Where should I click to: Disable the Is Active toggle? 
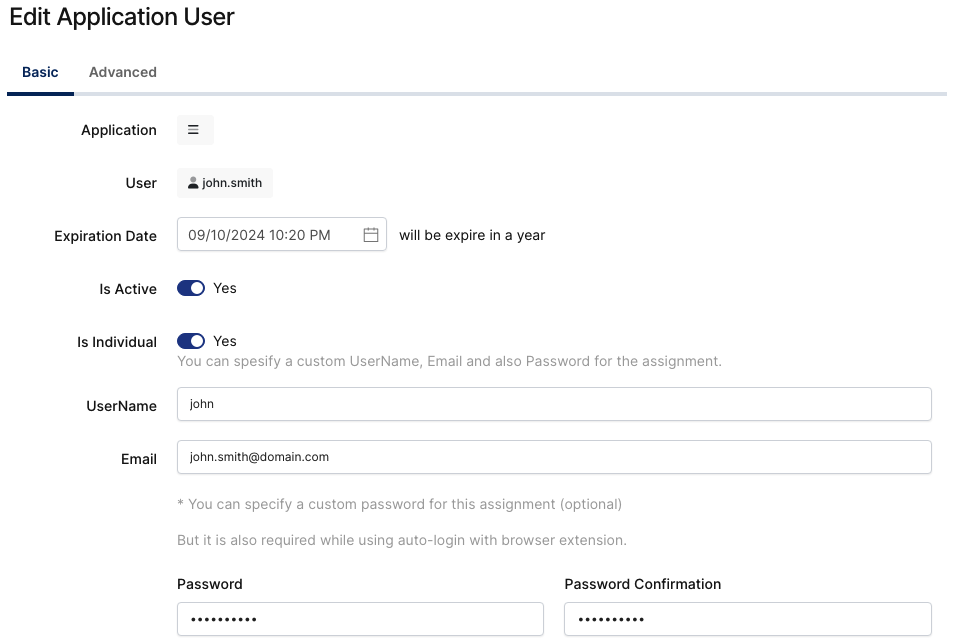click(191, 288)
